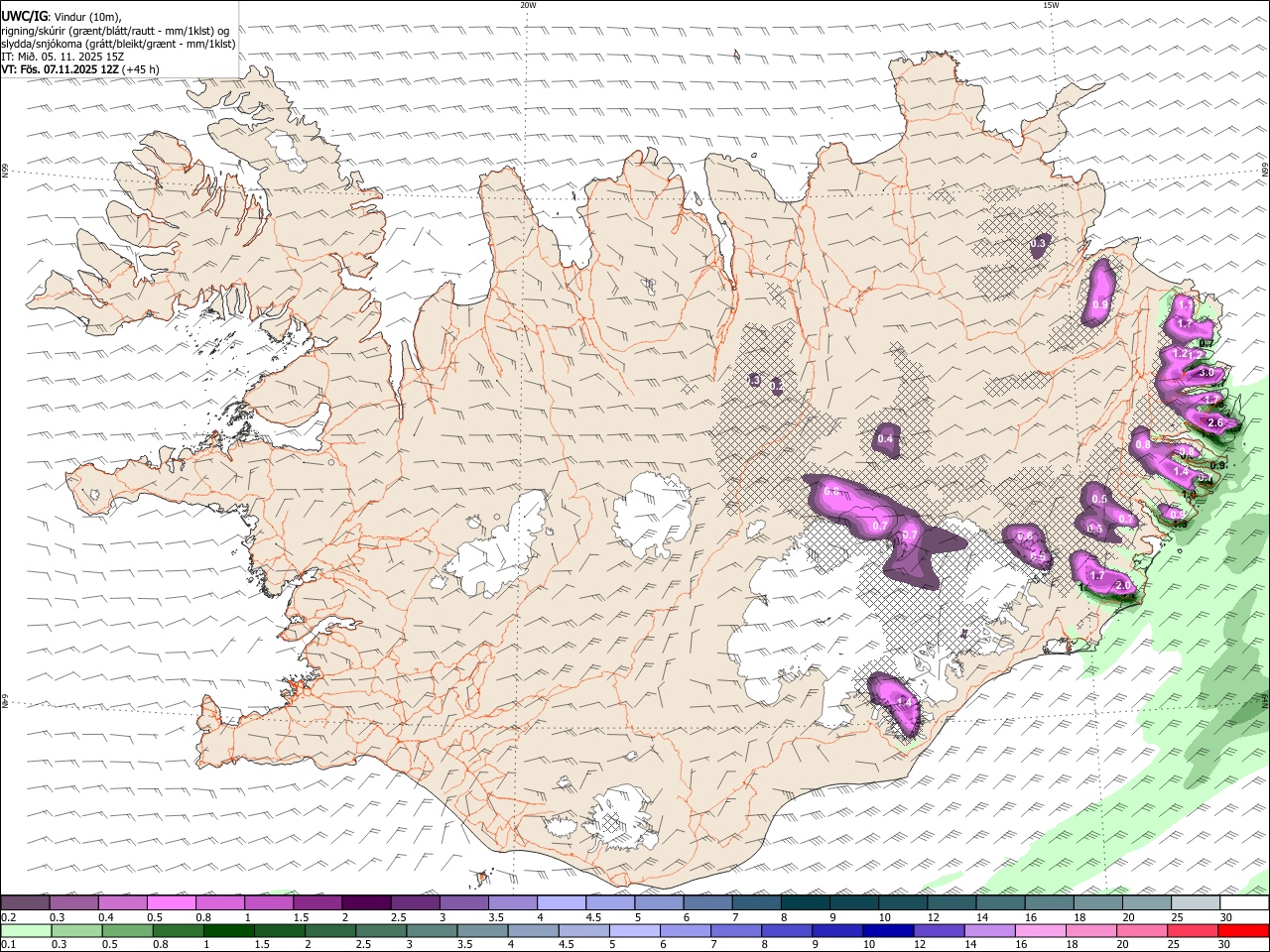Select the bright pink 0.5 swatch in upper legend row

[x=172, y=902]
